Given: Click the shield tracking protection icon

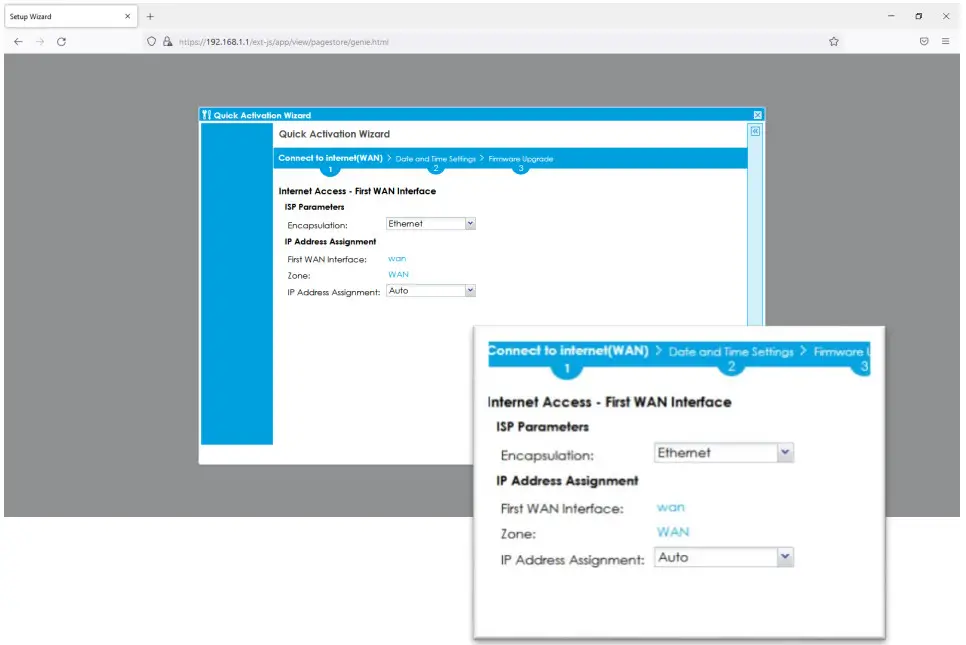Looking at the screenshot, I should pyautogui.click(x=152, y=42).
